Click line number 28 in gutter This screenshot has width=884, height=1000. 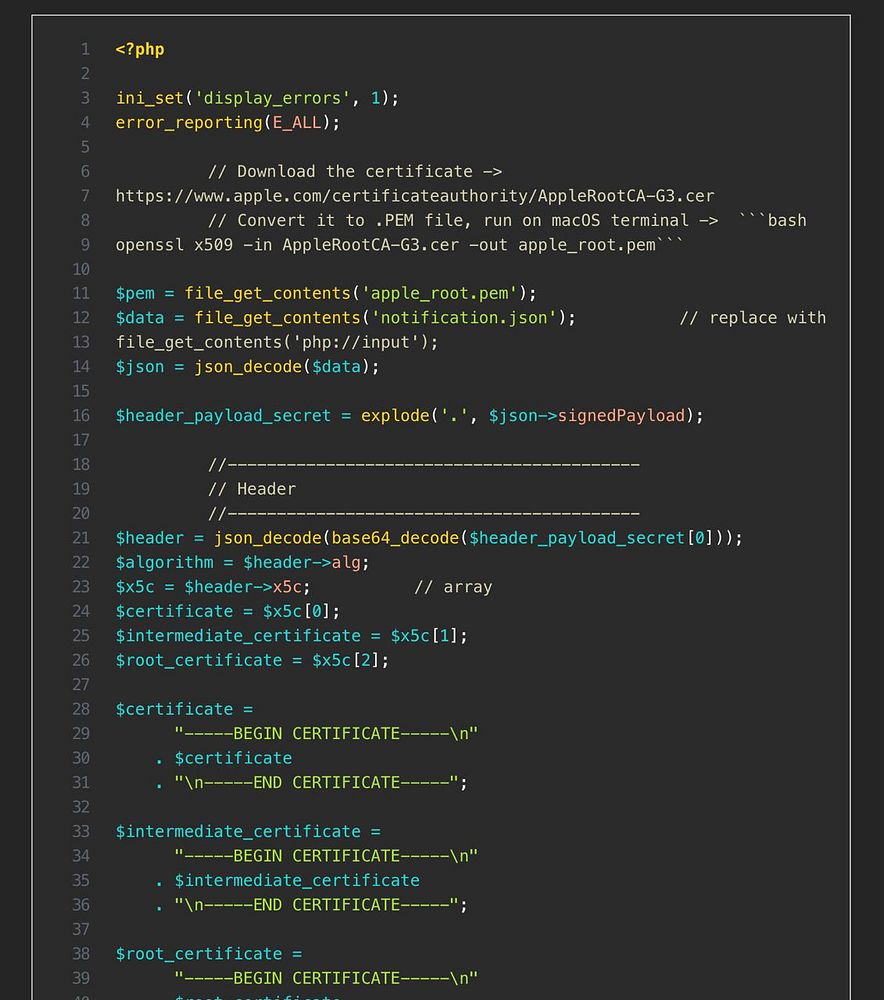click(81, 709)
